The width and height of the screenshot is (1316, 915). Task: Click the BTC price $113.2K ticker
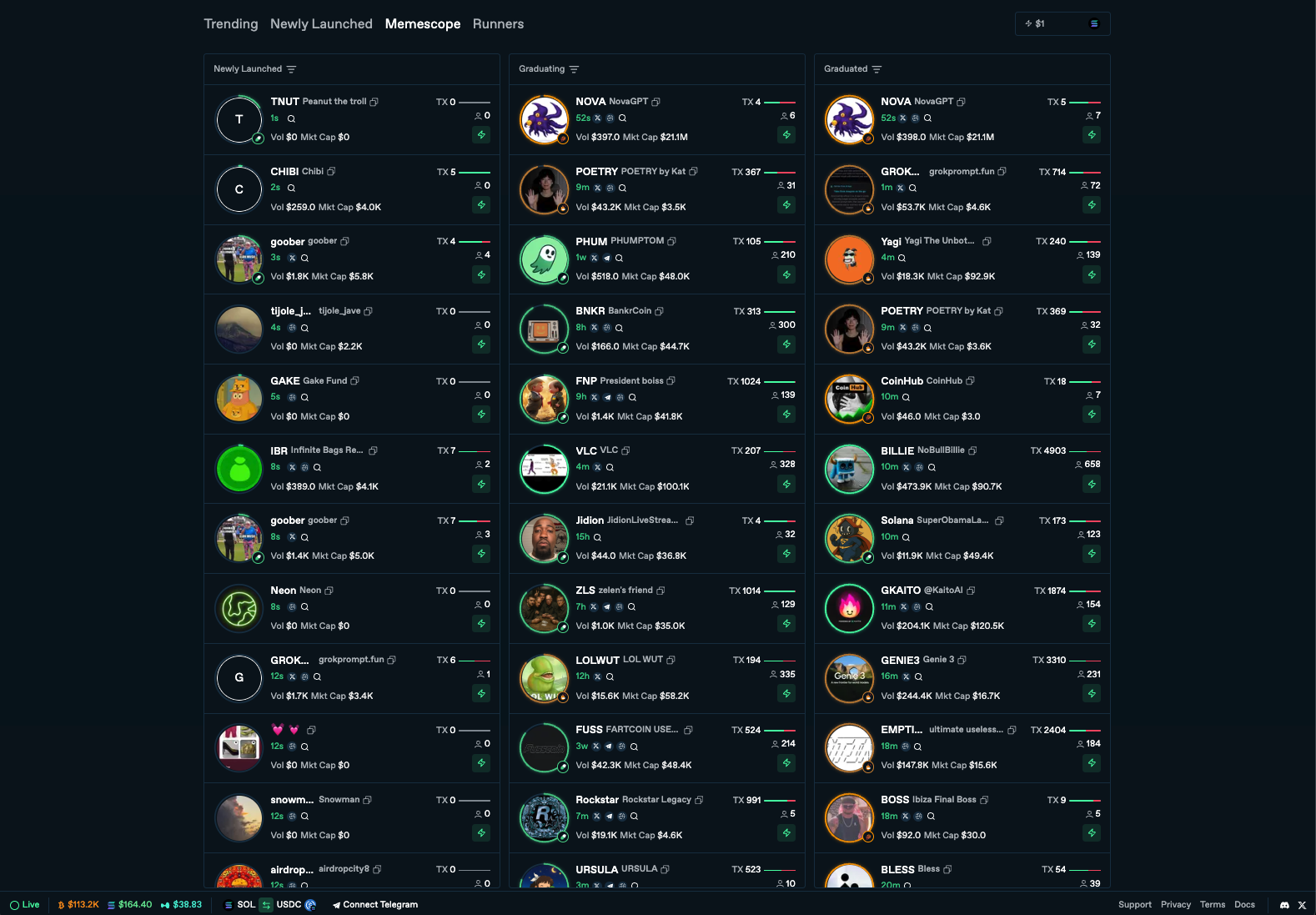click(78, 905)
